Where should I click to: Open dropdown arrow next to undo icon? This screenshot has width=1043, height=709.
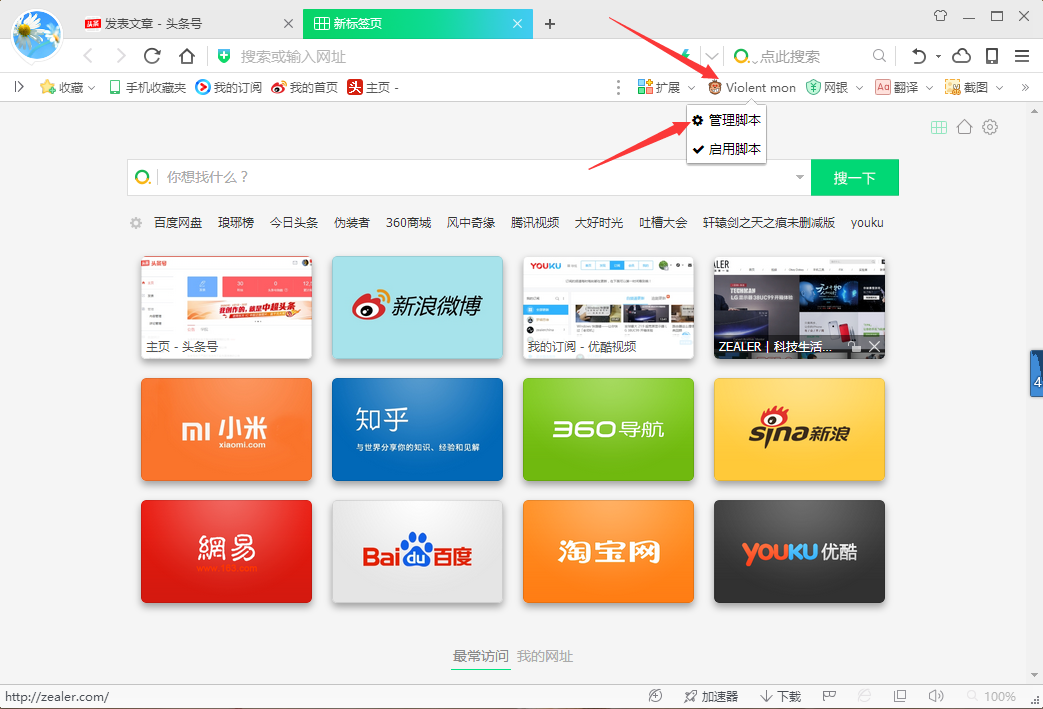coord(939,57)
